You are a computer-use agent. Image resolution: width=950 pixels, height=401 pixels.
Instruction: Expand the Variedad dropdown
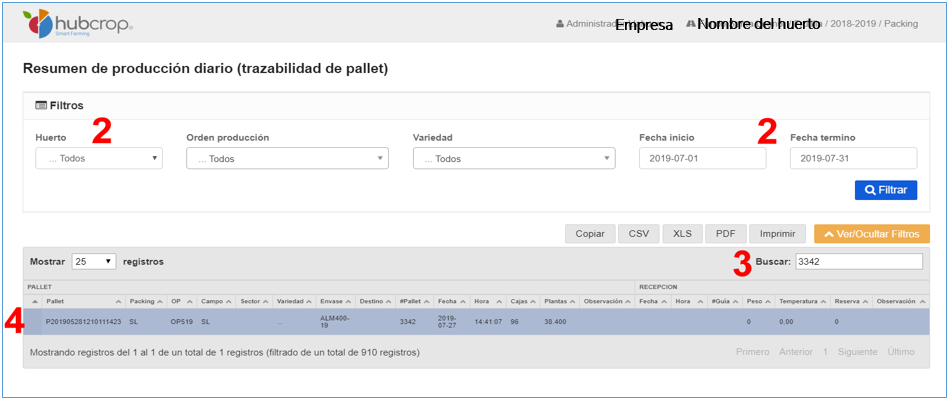click(x=513, y=158)
